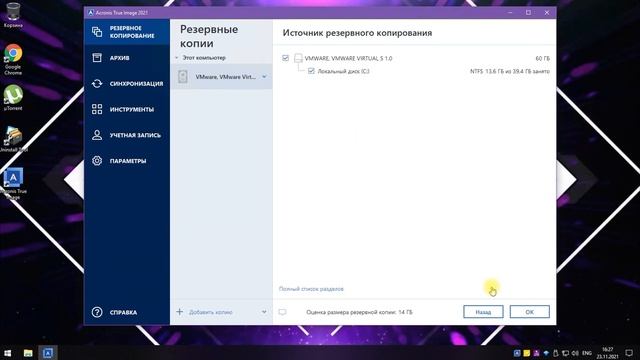Click the Acronis logo in the title bar

tap(91, 13)
